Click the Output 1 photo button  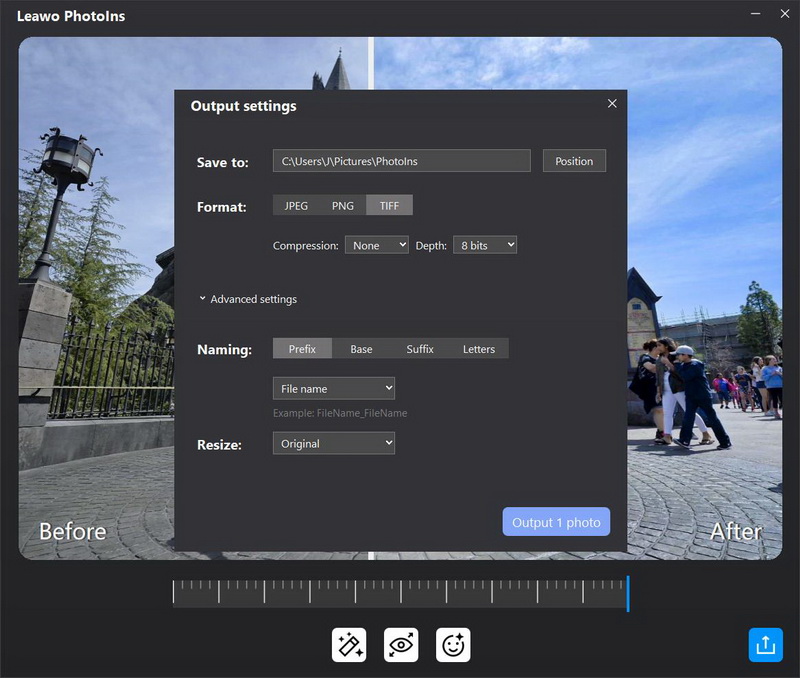556,522
